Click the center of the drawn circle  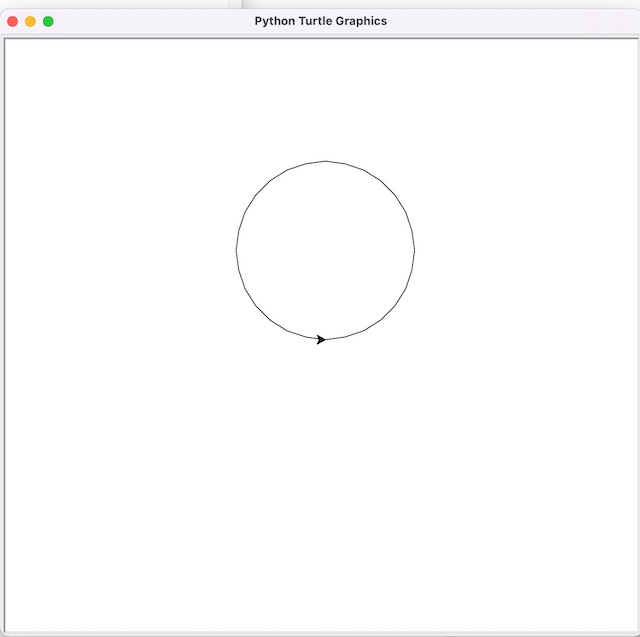(x=326, y=250)
